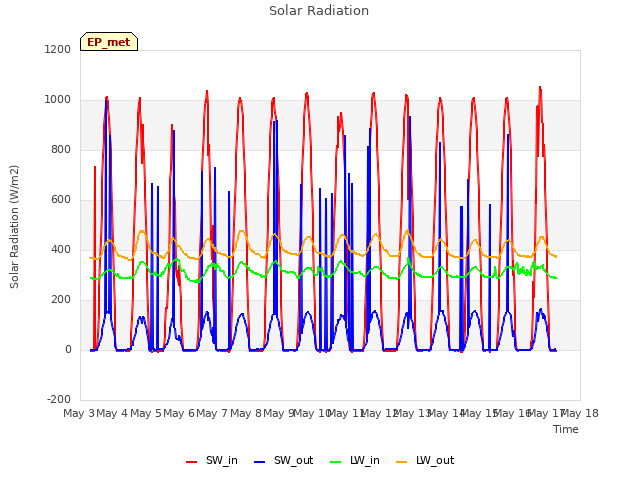This screenshot has height=480, width=640.
Task: Click the -200 y-axis tick label
Action: click(x=59, y=400)
